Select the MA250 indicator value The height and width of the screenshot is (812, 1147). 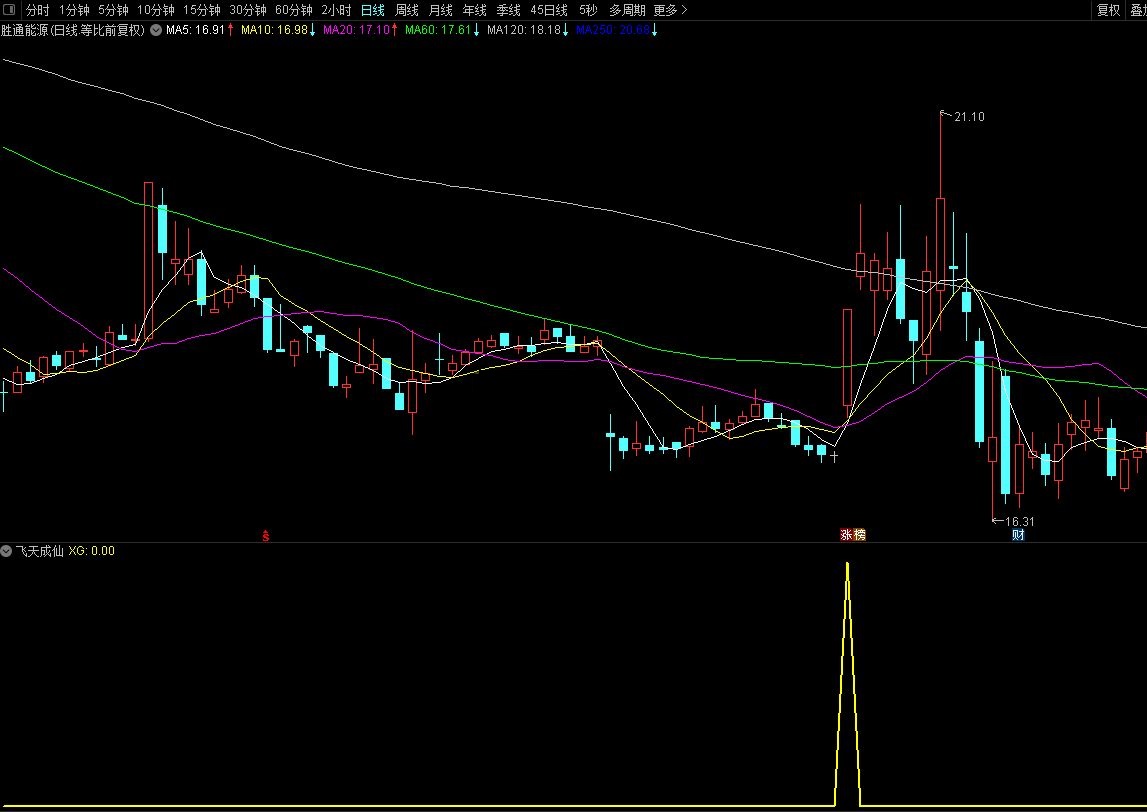pyautogui.click(x=617, y=30)
